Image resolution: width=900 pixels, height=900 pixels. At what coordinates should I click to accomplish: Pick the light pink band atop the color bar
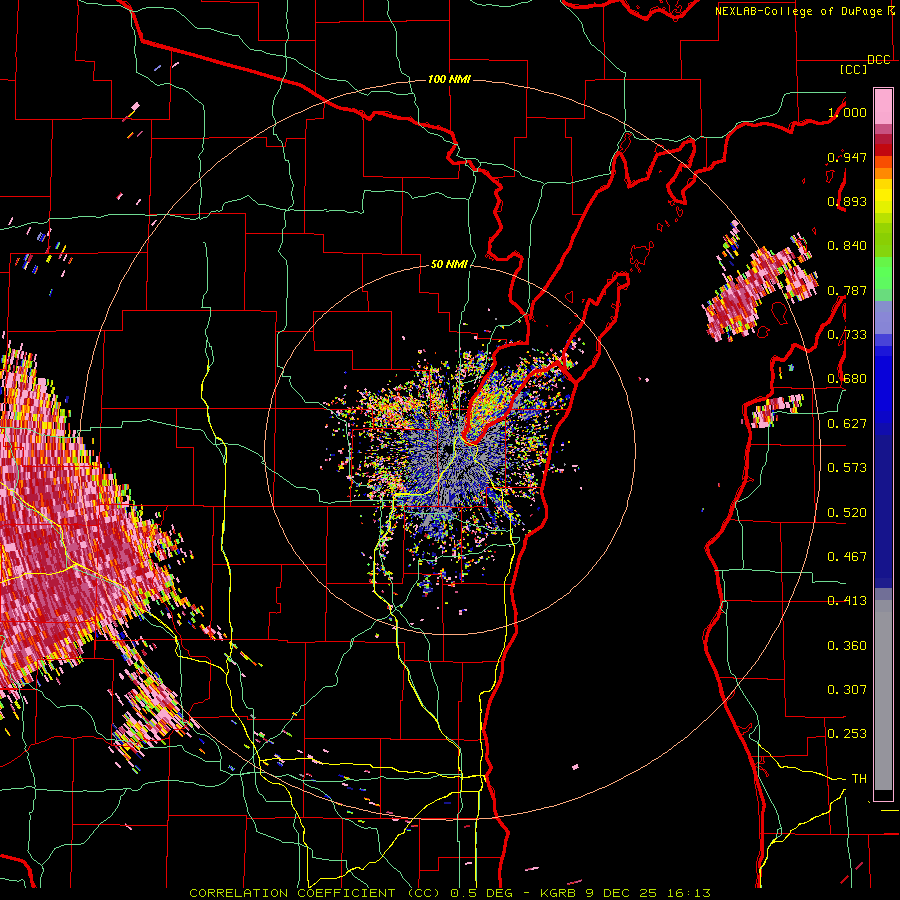coord(883,106)
